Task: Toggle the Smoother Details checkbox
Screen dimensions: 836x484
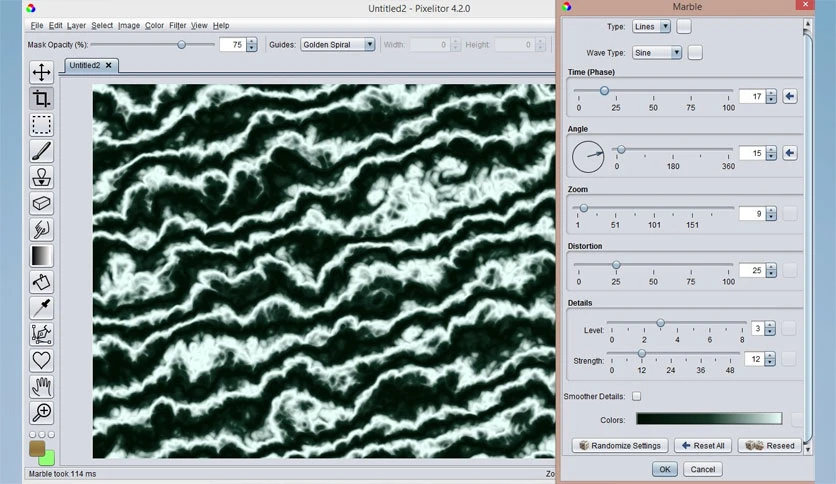Action: point(637,396)
